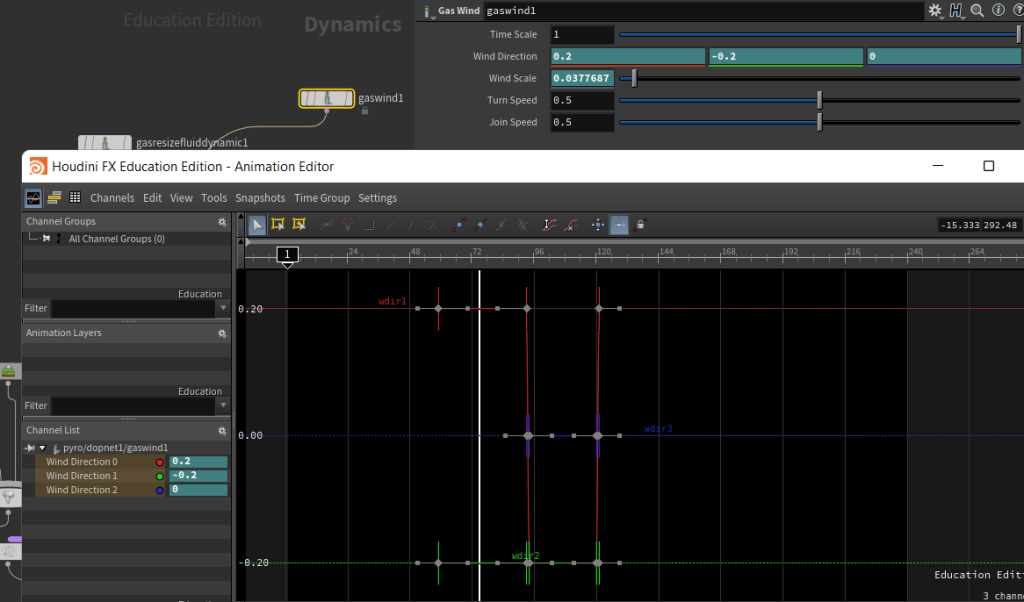Toggle the highlighted horizontal snap toolbar button
The image size is (1024, 602).
[x=619, y=225]
